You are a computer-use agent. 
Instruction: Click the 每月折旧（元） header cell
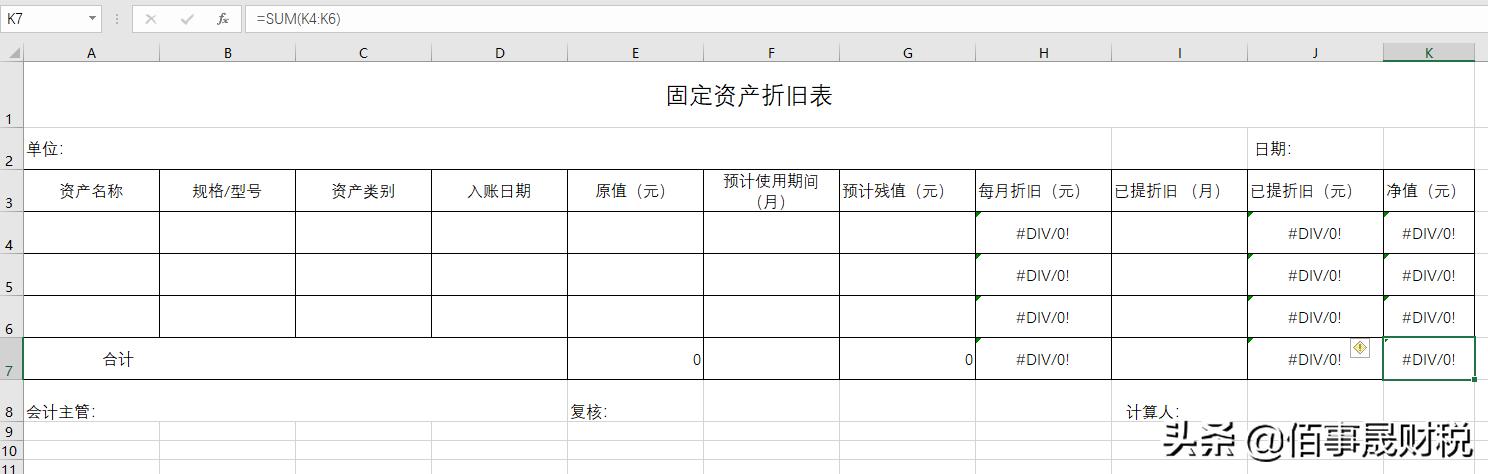tap(1043, 191)
